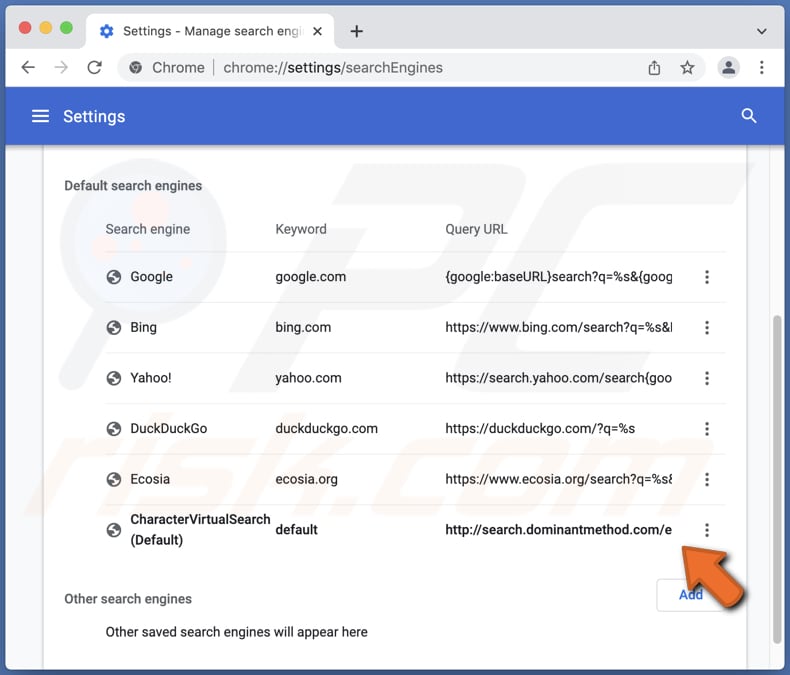This screenshot has height=675, width=790.
Task: Open more actions for Ecosia
Action: pyautogui.click(x=707, y=479)
